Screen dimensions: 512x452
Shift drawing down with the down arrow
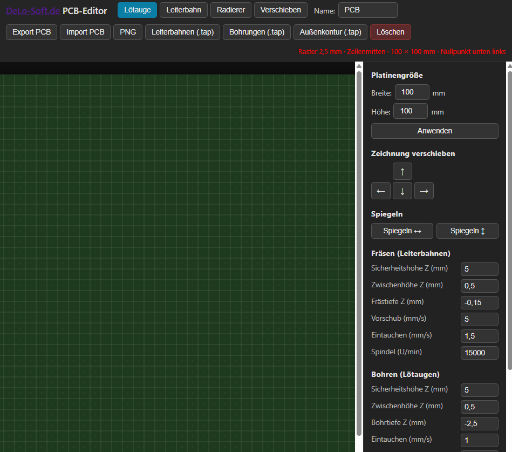point(402,191)
